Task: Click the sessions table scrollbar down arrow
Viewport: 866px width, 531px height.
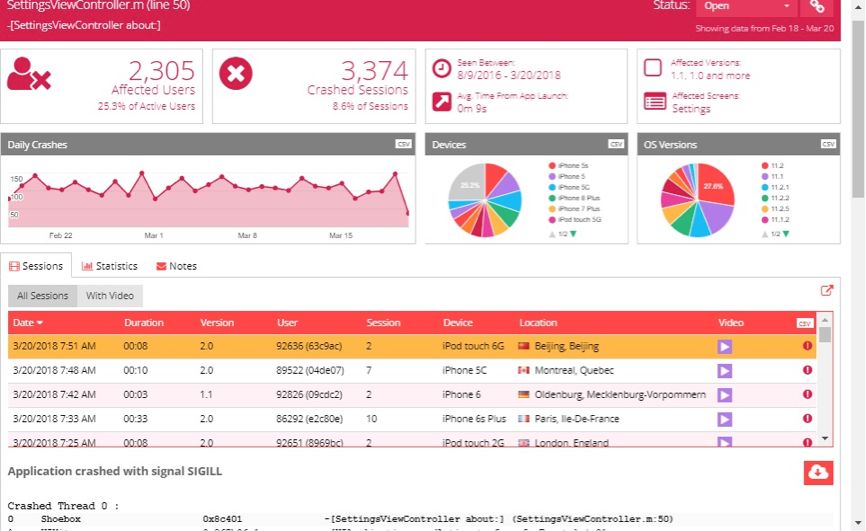Action: point(825,438)
